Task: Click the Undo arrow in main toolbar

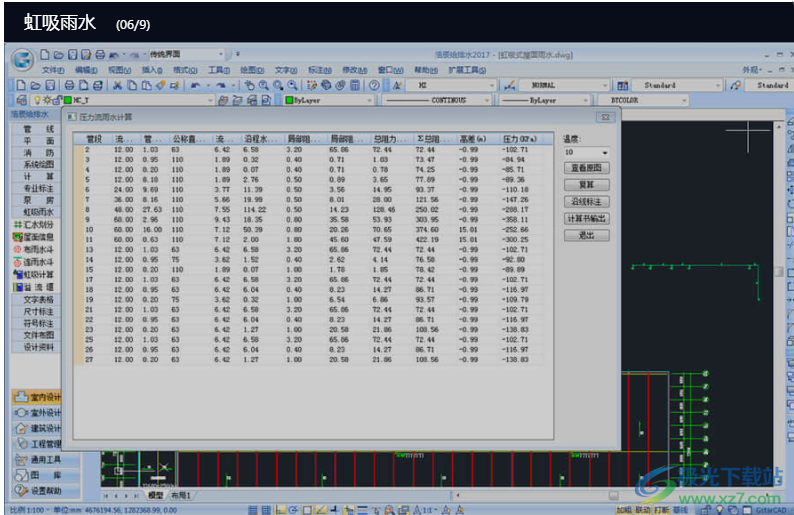Action: point(195,85)
